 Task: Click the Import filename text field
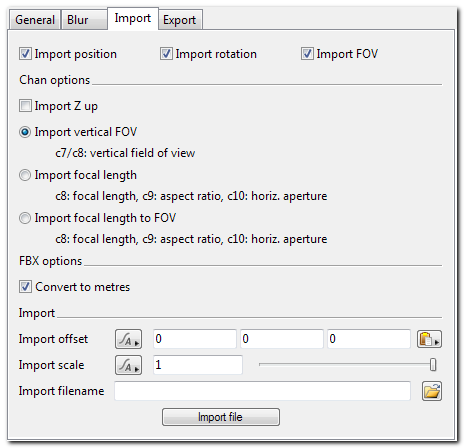(x=262, y=391)
